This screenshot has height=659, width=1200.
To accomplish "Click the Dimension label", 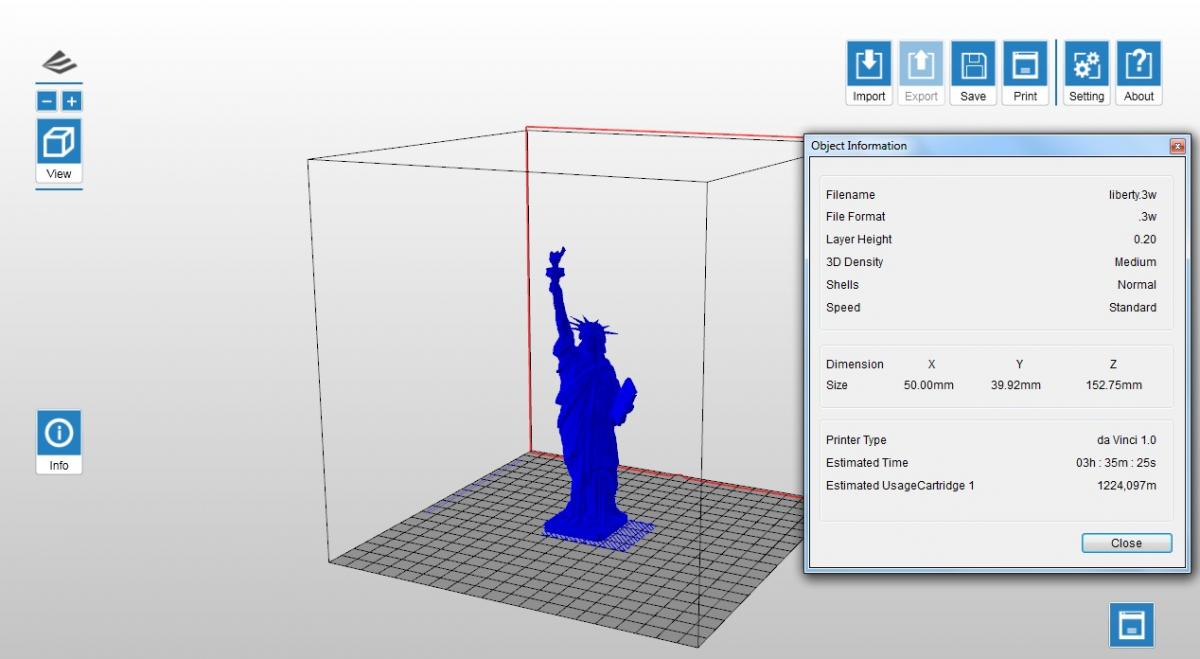I will 855,364.
